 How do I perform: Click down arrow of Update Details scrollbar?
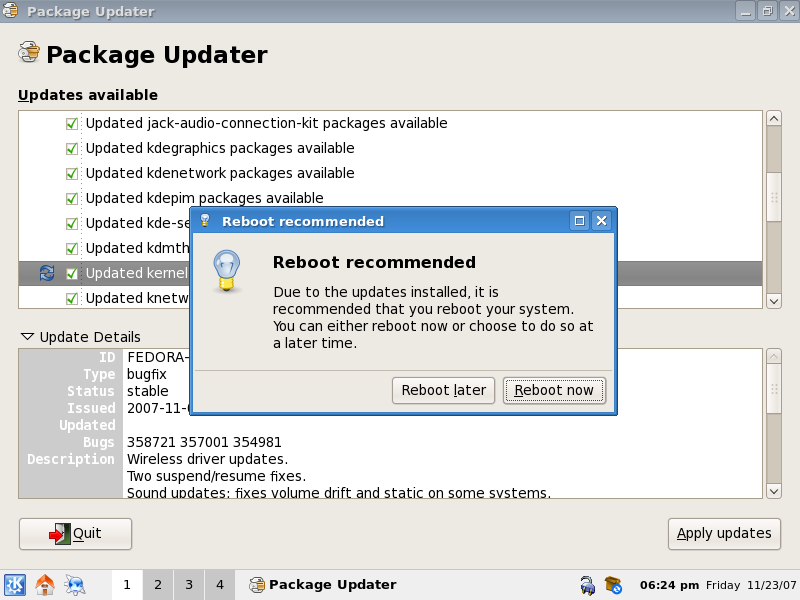[x=774, y=491]
